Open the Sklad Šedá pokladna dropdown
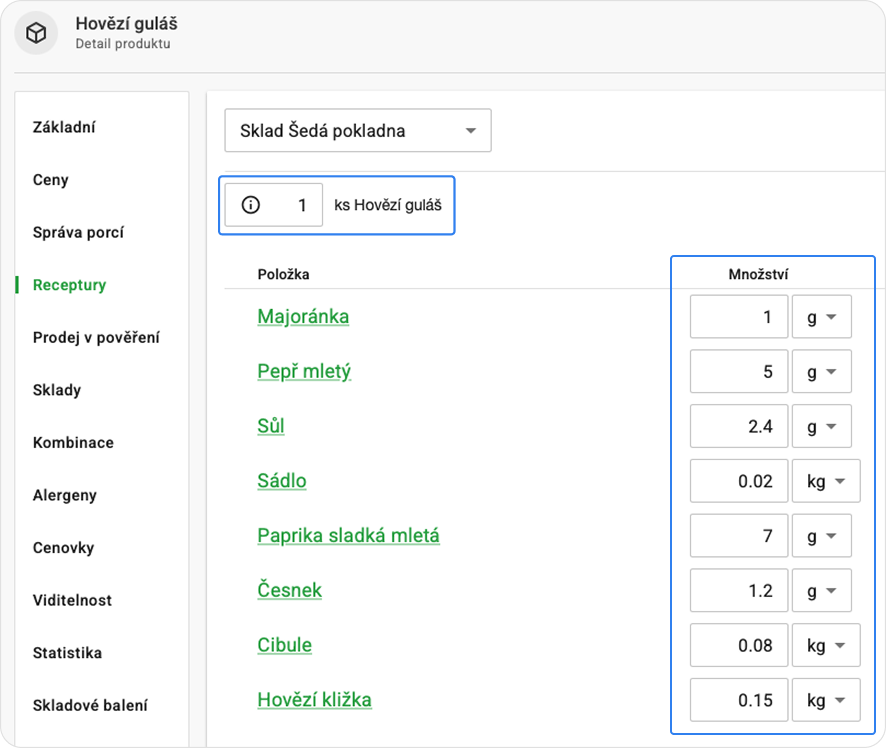This screenshot has height=748, width=886. [x=357, y=131]
